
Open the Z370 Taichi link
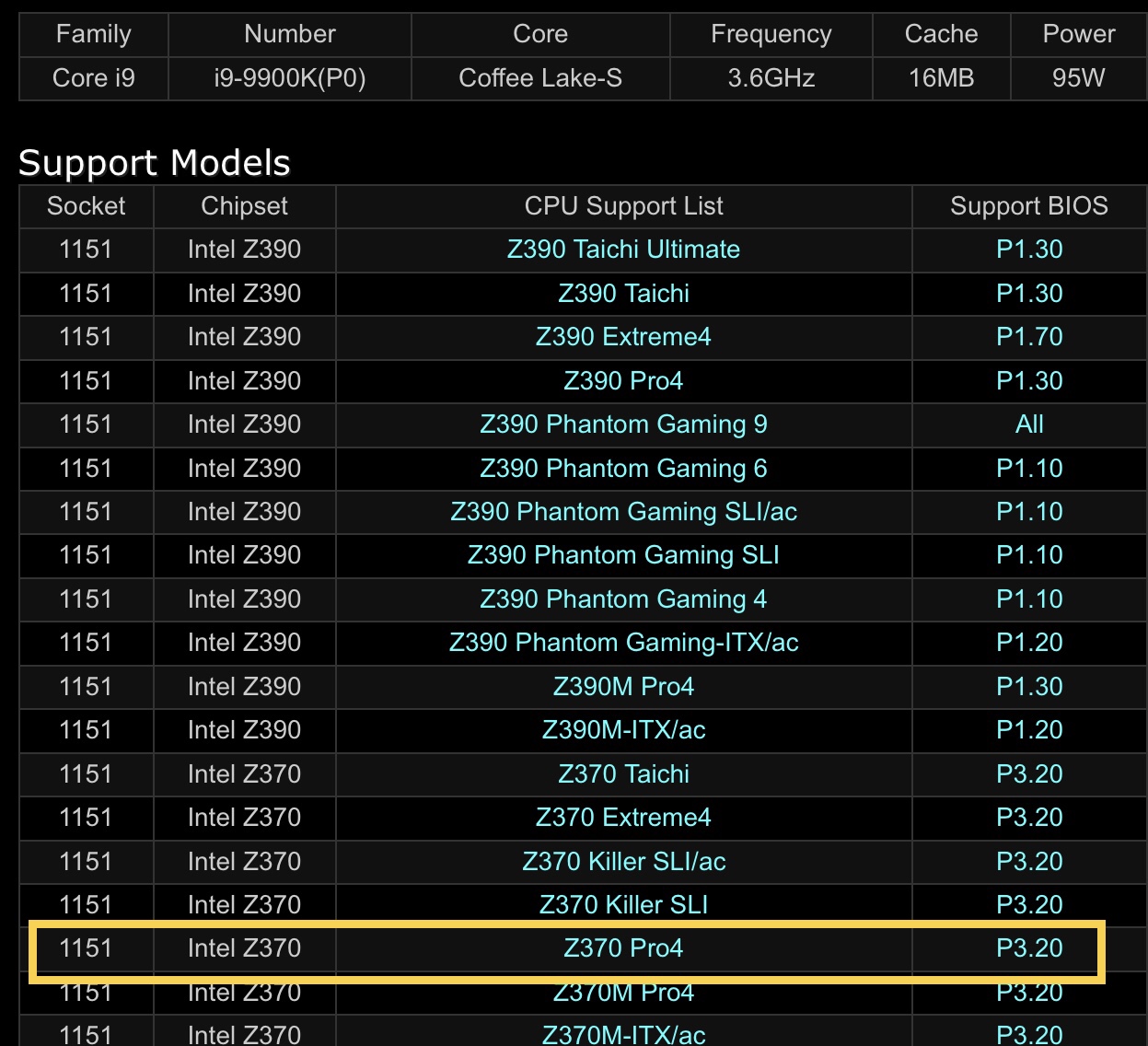tap(623, 774)
